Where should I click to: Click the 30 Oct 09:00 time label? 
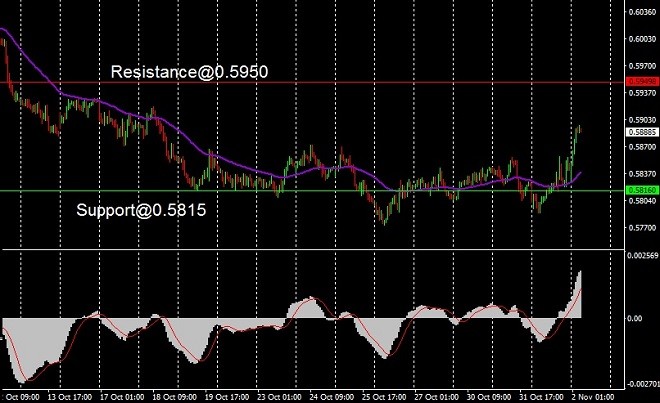489,397
